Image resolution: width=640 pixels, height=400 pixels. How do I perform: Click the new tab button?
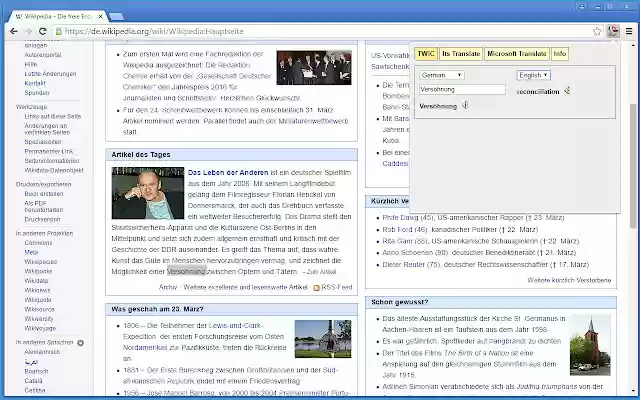pos(117,17)
